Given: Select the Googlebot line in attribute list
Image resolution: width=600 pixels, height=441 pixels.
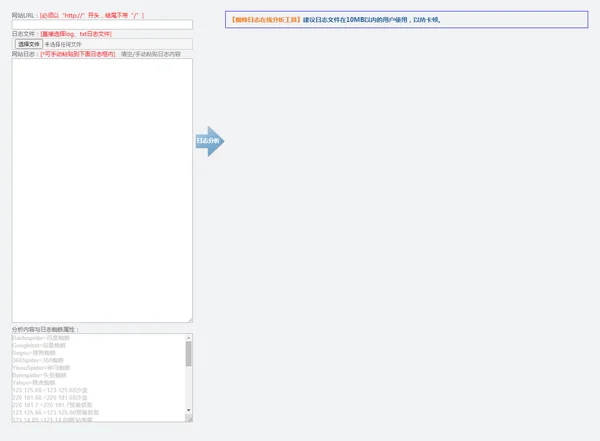Looking at the screenshot, I should click(39, 345).
